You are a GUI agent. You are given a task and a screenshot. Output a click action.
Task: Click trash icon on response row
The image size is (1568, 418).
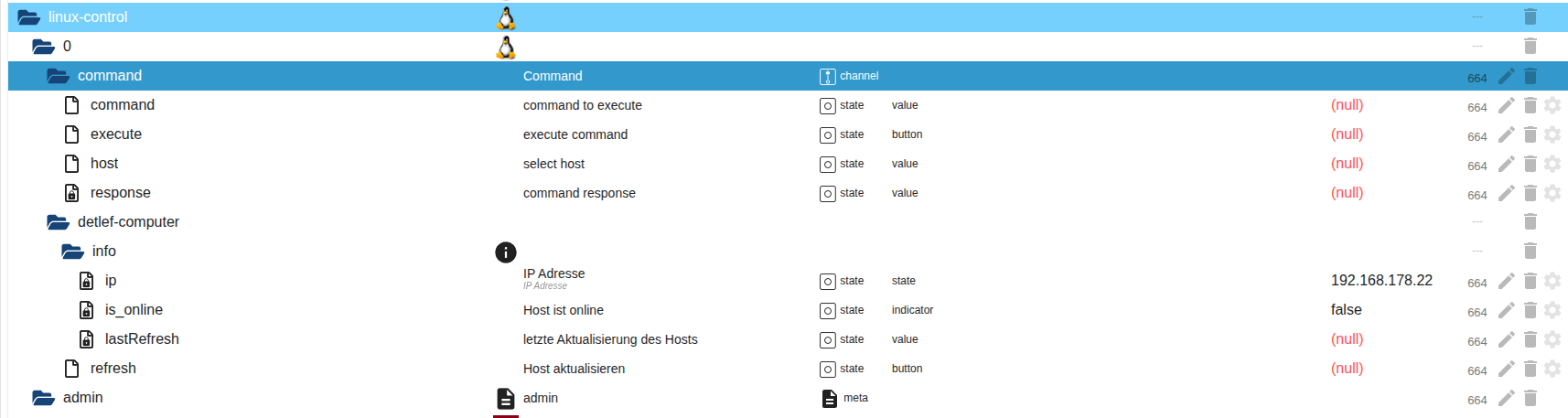coord(1530,193)
